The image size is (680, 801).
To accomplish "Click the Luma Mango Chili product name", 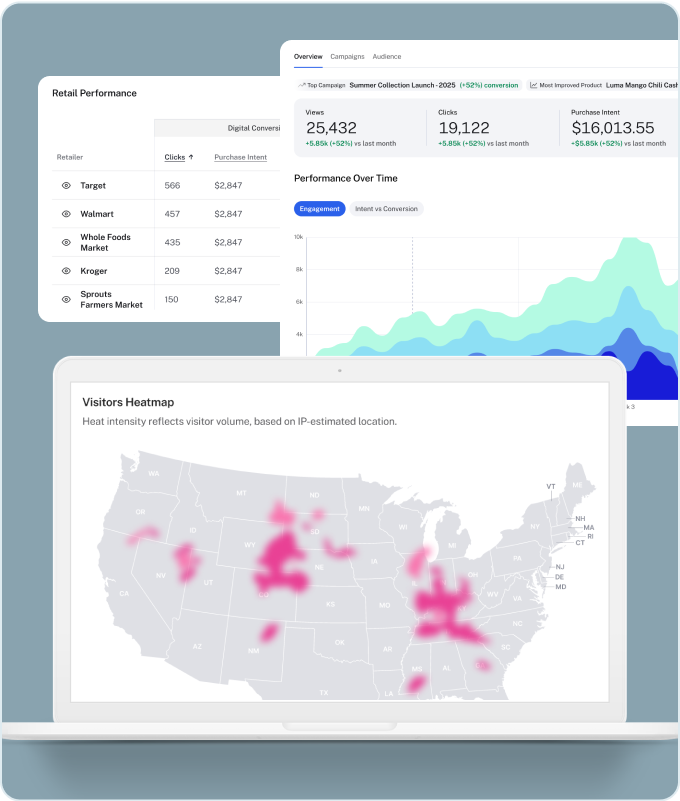I will pos(641,86).
